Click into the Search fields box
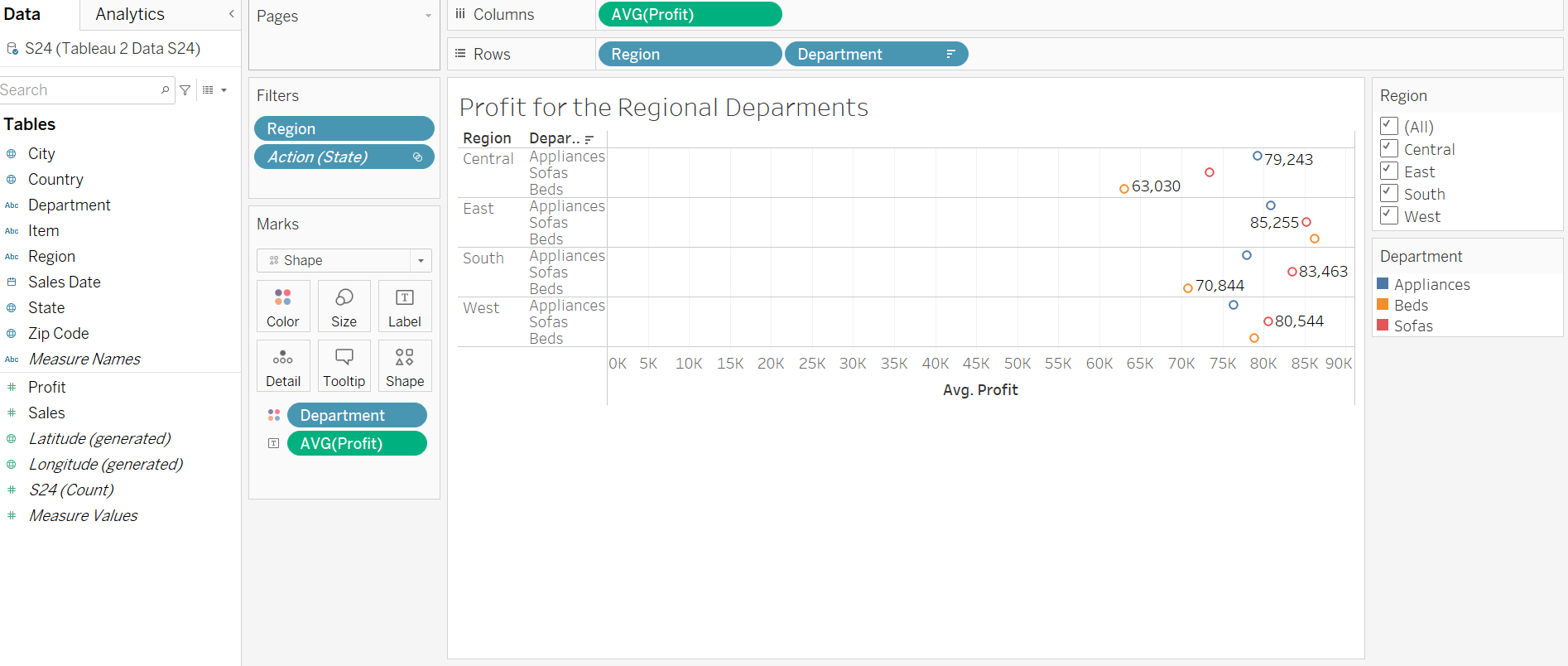 coord(79,90)
